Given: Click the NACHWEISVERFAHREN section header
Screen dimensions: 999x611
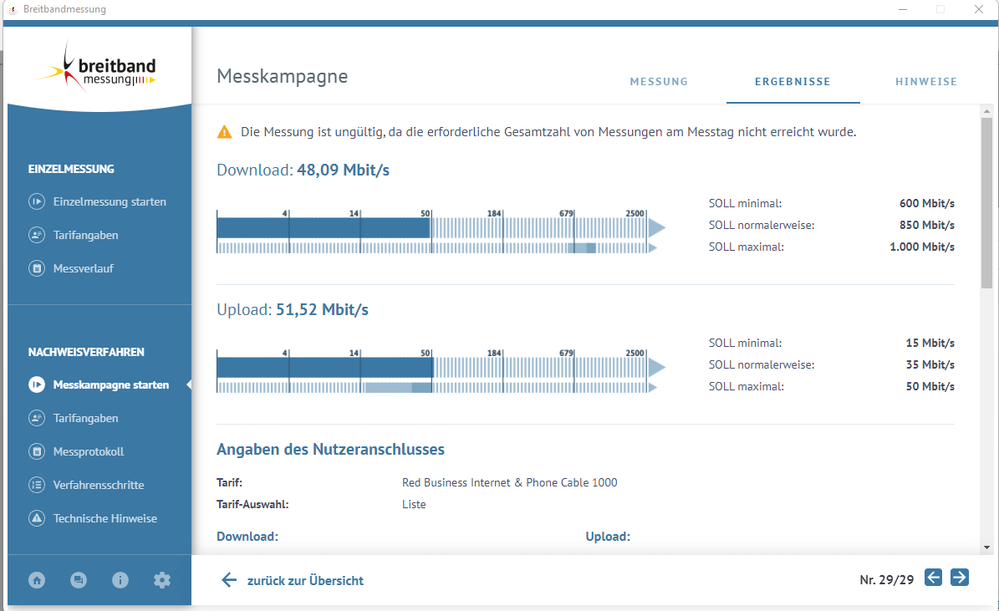Looking at the screenshot, I should click(86, 352).
